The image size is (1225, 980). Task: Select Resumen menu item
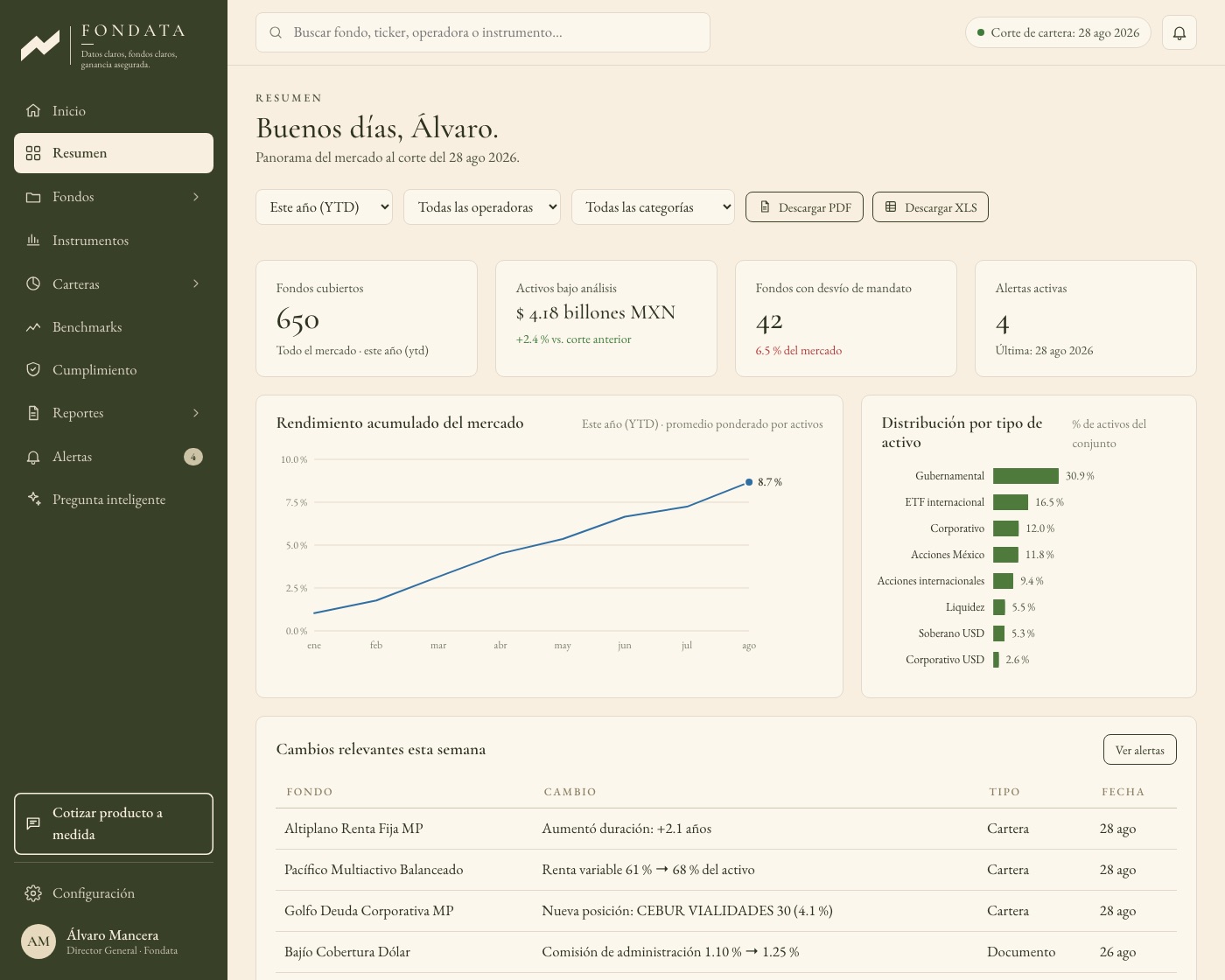[114, 153]
